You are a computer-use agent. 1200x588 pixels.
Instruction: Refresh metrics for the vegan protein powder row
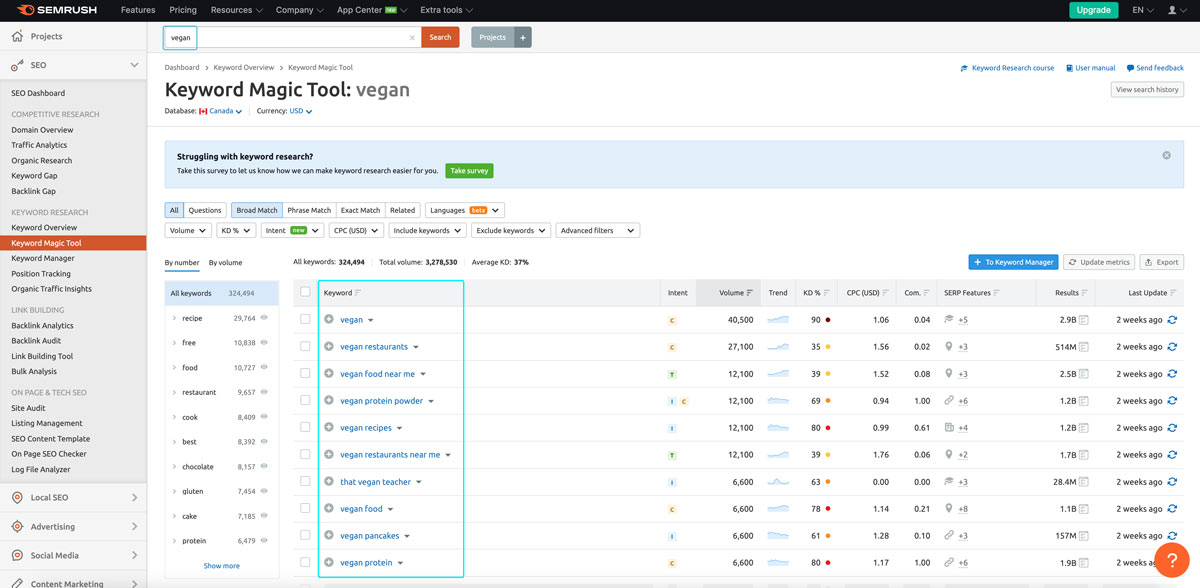[1172, 401]
